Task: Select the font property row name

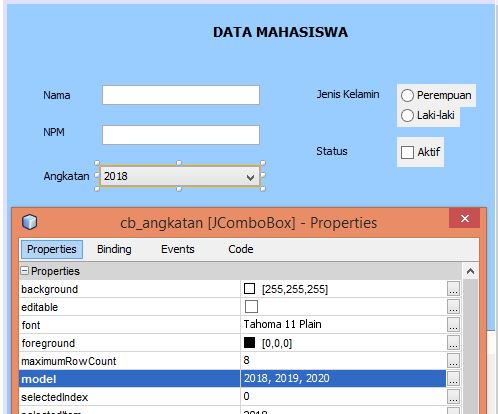Action: pyautogui.click(x=31, y=325)
